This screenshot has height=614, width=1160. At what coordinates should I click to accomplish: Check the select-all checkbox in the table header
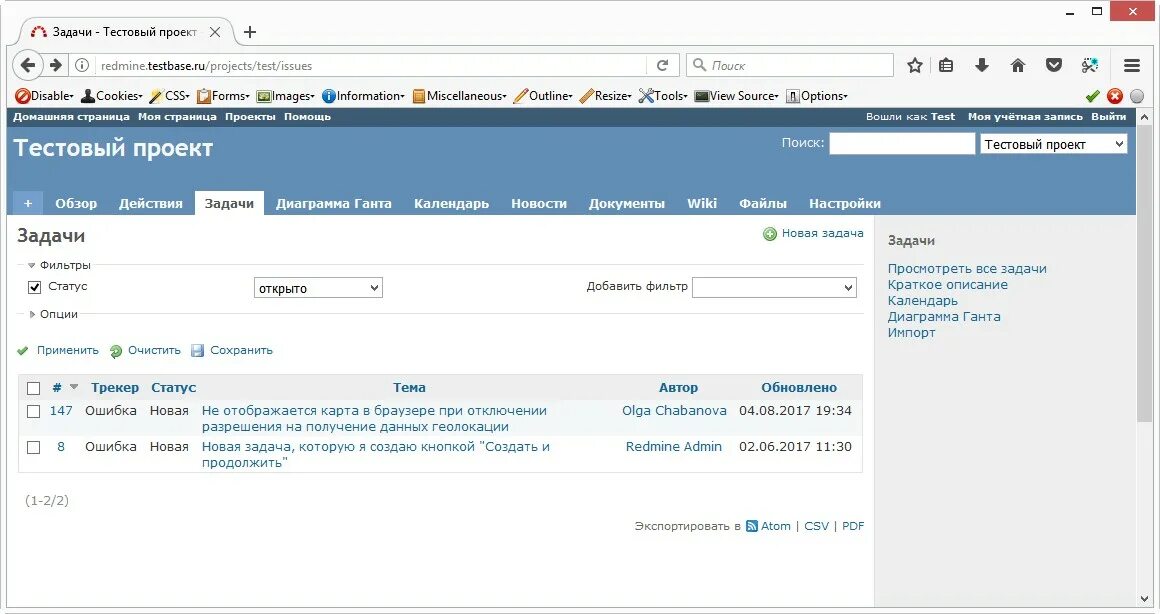pos(33,387)
